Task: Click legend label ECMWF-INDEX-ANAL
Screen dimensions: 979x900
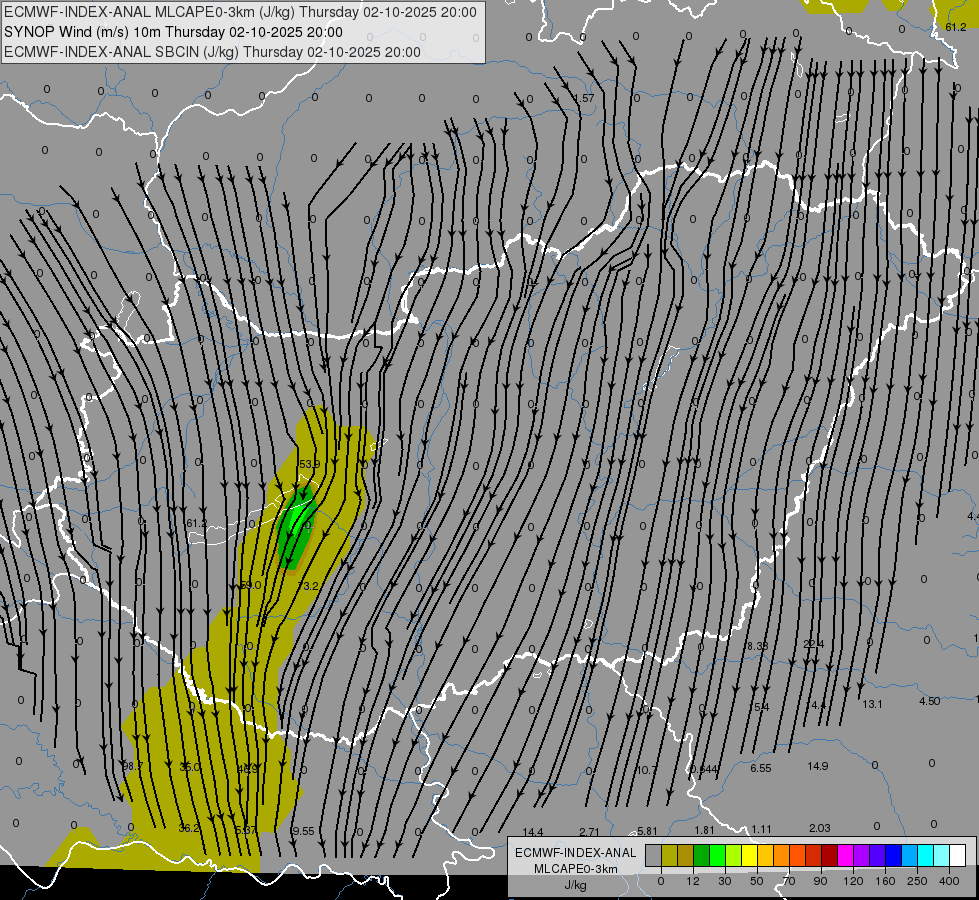Action: pos(576,853)
